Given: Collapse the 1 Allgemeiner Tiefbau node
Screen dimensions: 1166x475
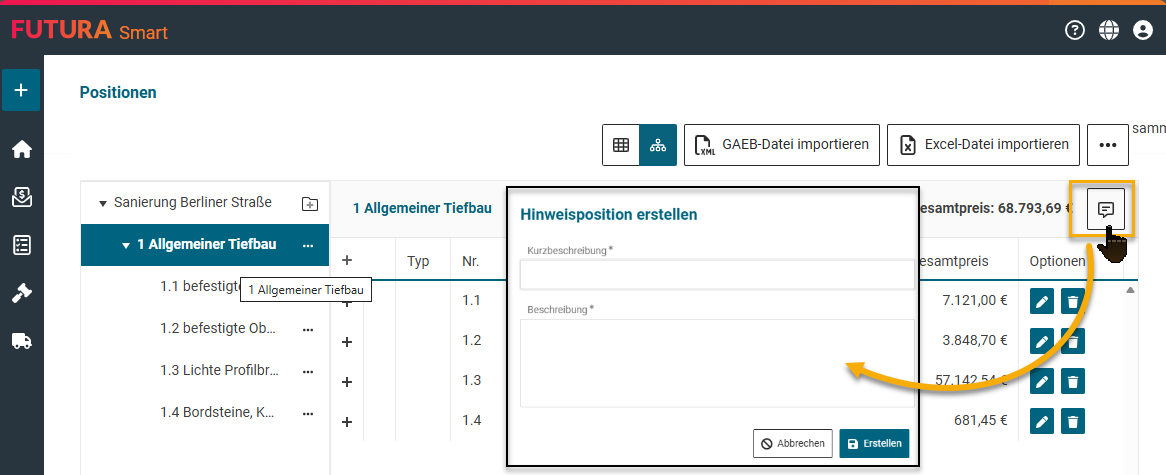Looking at the screenshot, I should pyautogui.click(x=126, y=245).
